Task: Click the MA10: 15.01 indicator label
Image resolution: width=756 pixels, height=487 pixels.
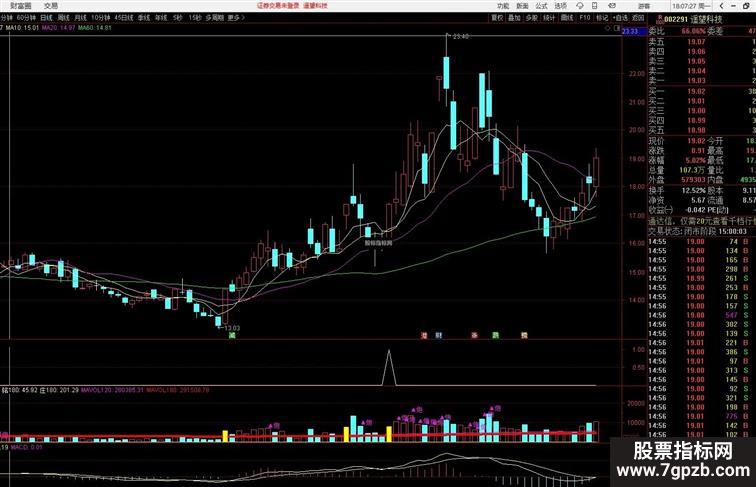Action: tap(22, 28)
